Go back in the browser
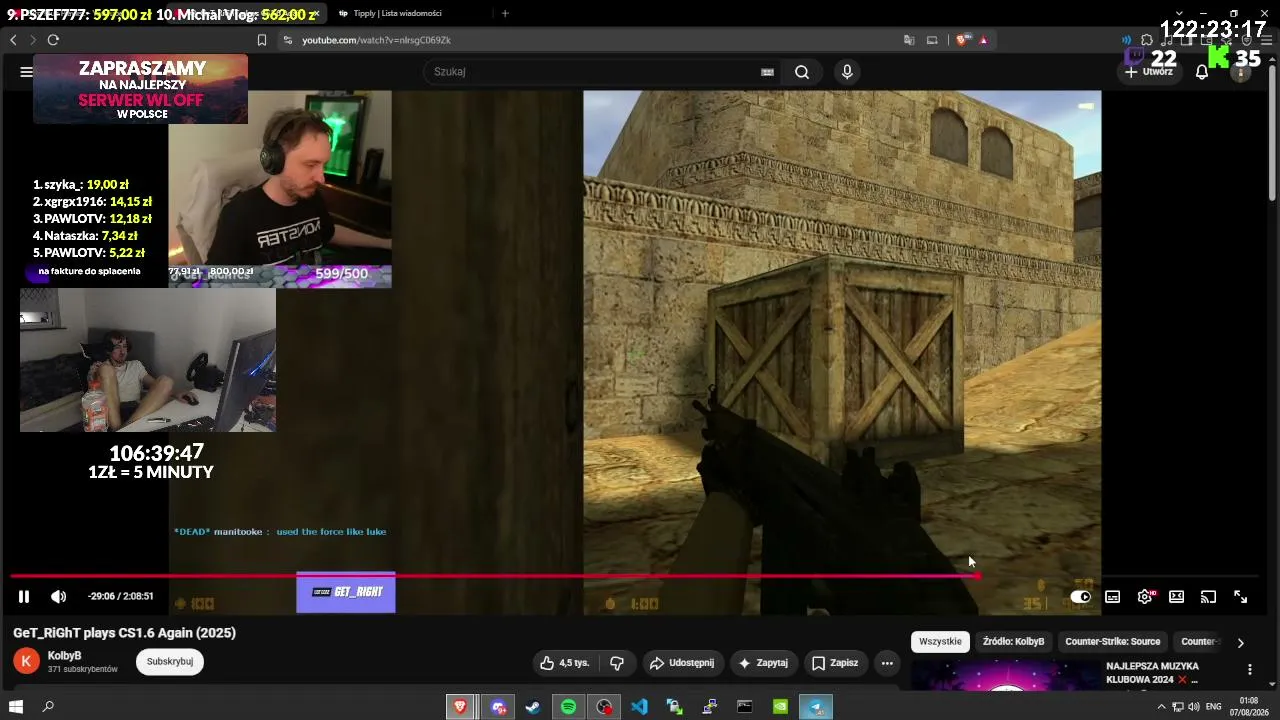Viewport: 1280px width, 720px height. click(13, 40)
